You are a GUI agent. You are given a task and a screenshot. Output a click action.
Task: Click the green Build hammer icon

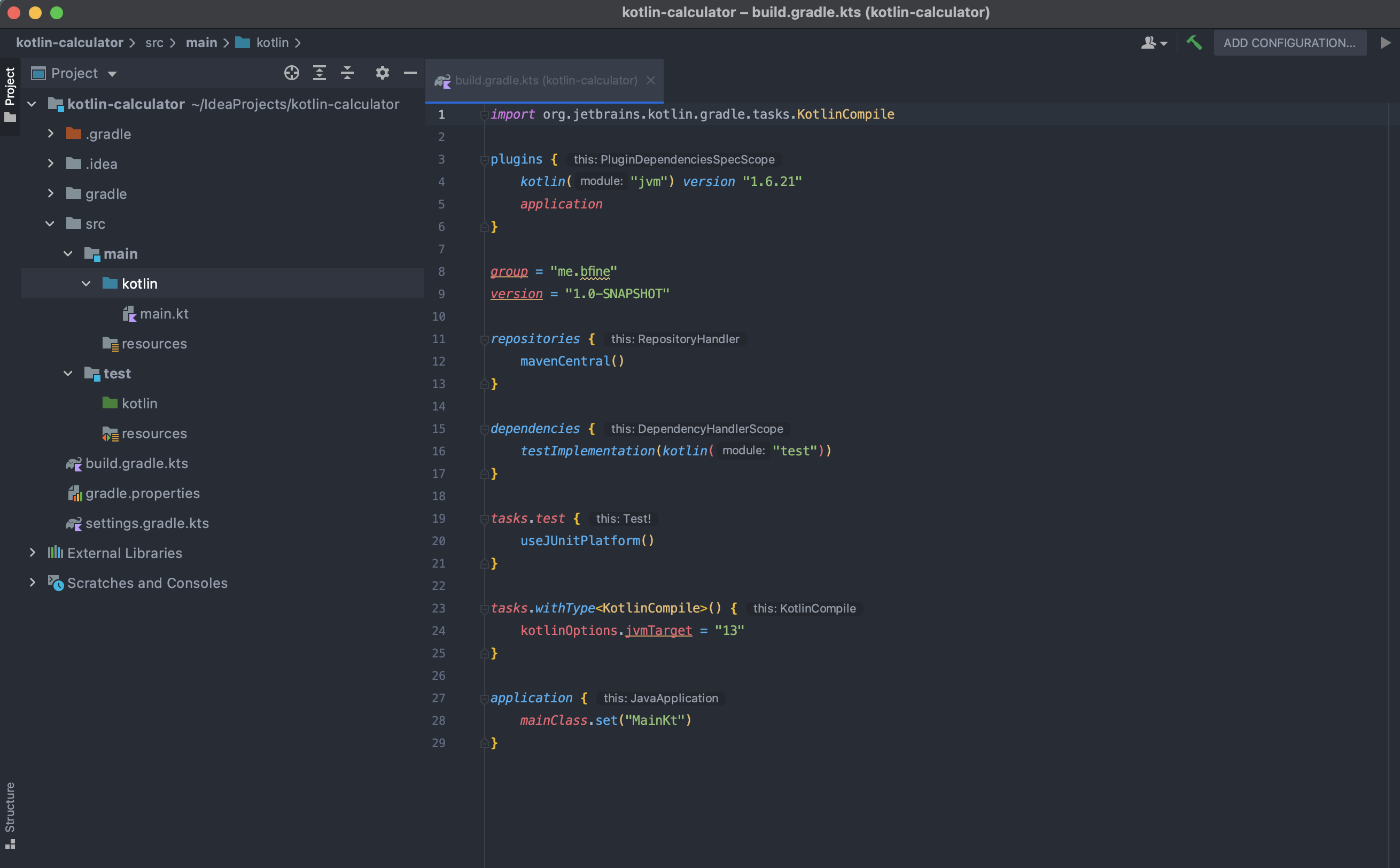pyautogui.click(x=1194, y=42)
